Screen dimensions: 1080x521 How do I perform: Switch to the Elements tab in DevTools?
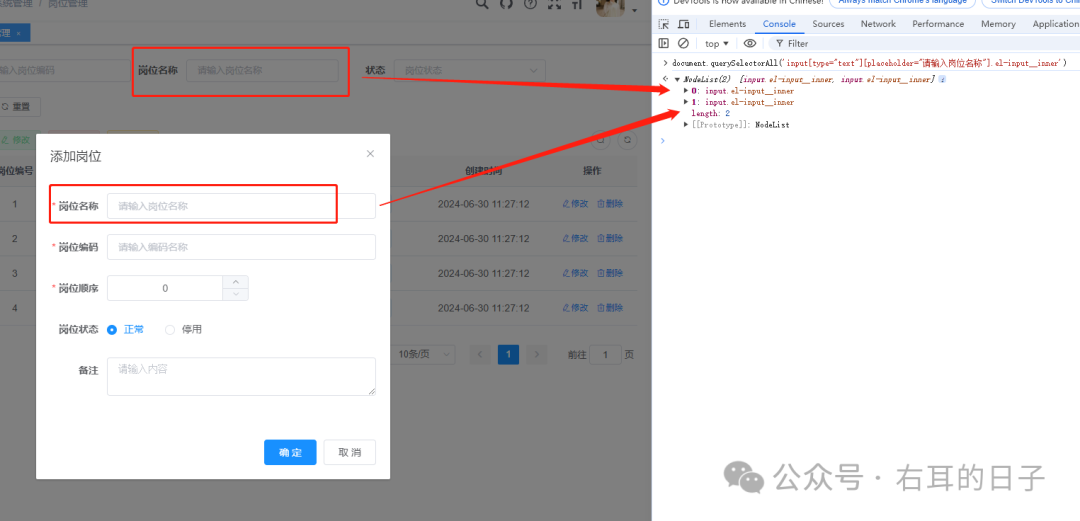[727, 24]
